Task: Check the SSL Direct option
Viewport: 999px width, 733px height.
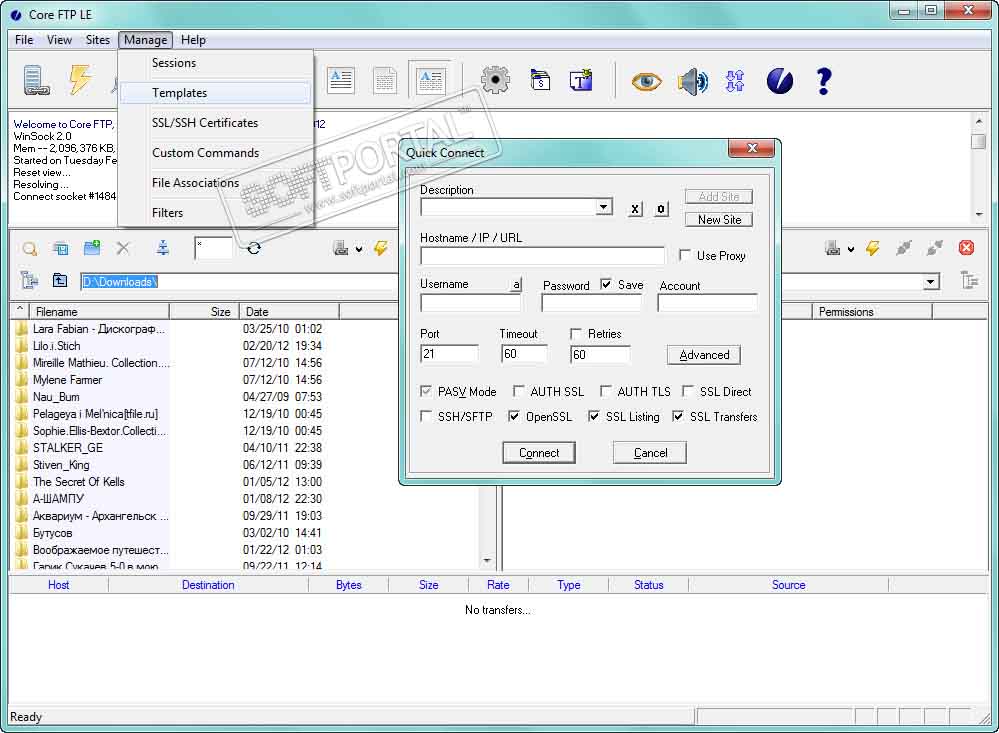Action: [x=688, y=391]
